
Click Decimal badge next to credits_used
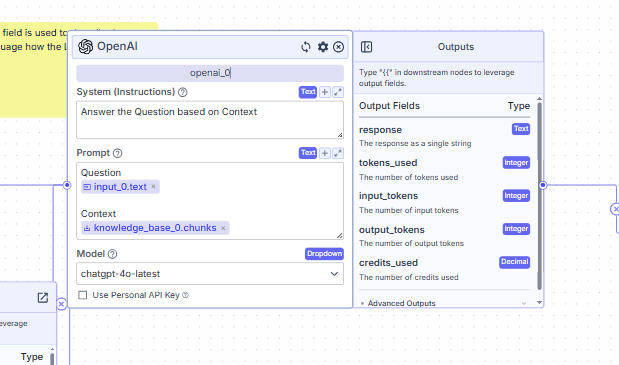(514, 262)
